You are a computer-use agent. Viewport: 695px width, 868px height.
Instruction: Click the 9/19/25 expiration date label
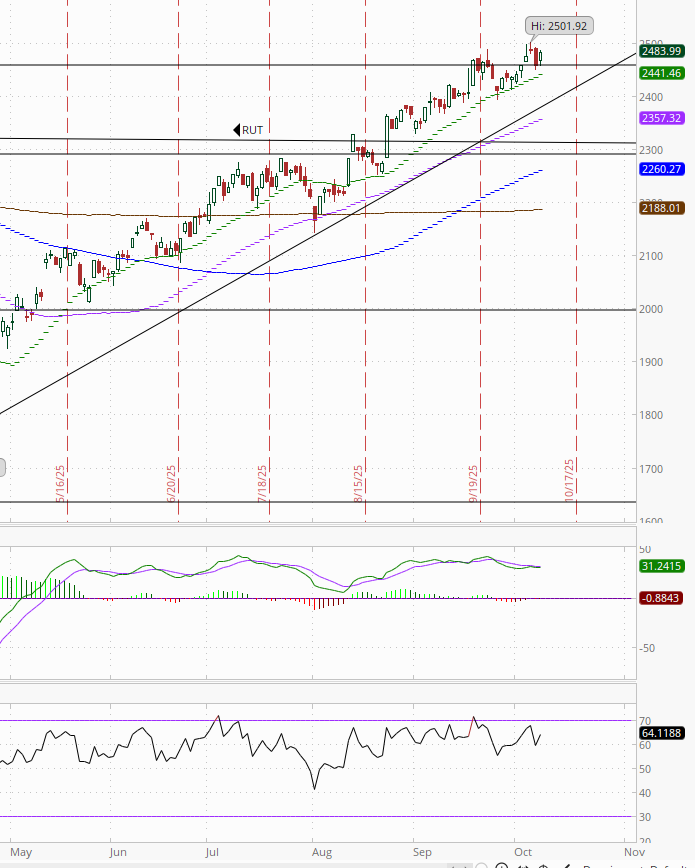coord(473,483)
